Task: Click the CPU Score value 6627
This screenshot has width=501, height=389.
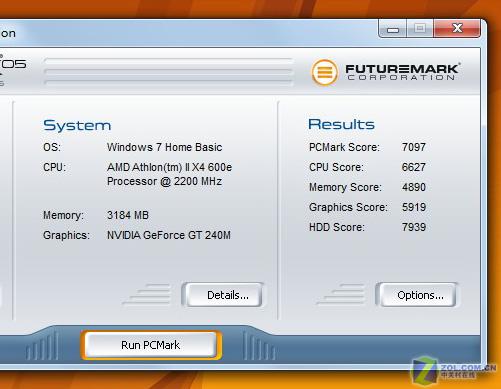Action: click(414, 167)
